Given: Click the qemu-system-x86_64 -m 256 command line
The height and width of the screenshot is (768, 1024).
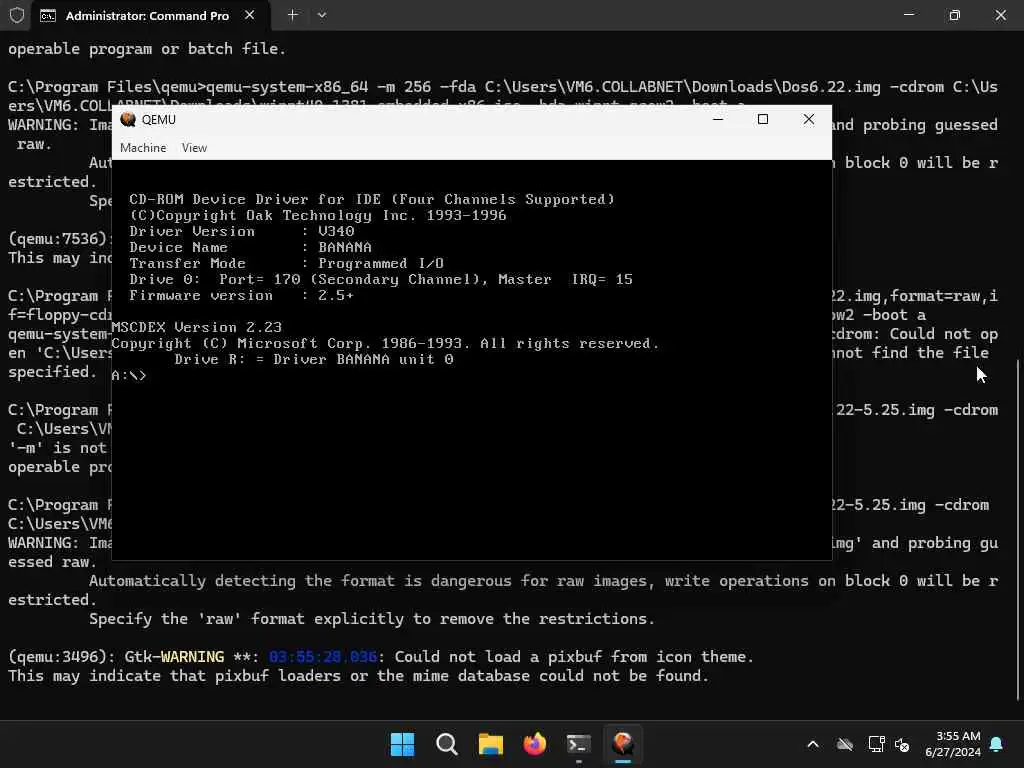Looking at the screenshot, I should [x=503, y=87].
